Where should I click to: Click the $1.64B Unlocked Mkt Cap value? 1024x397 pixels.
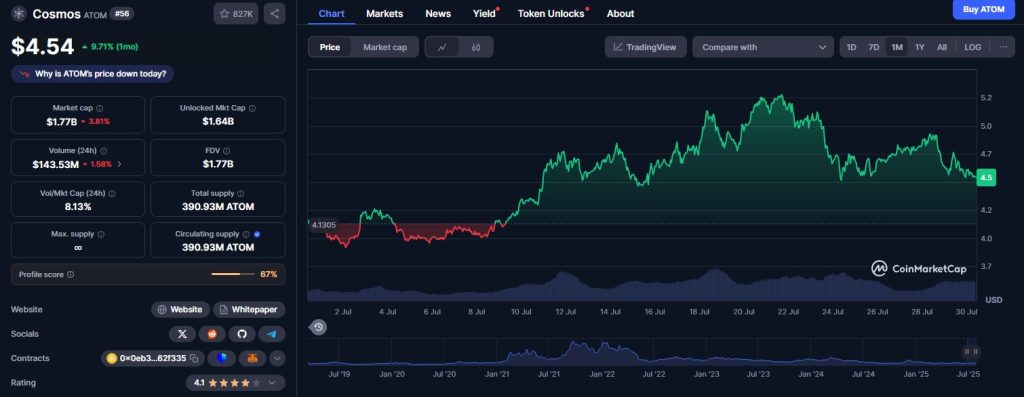[x=218, y=121]
